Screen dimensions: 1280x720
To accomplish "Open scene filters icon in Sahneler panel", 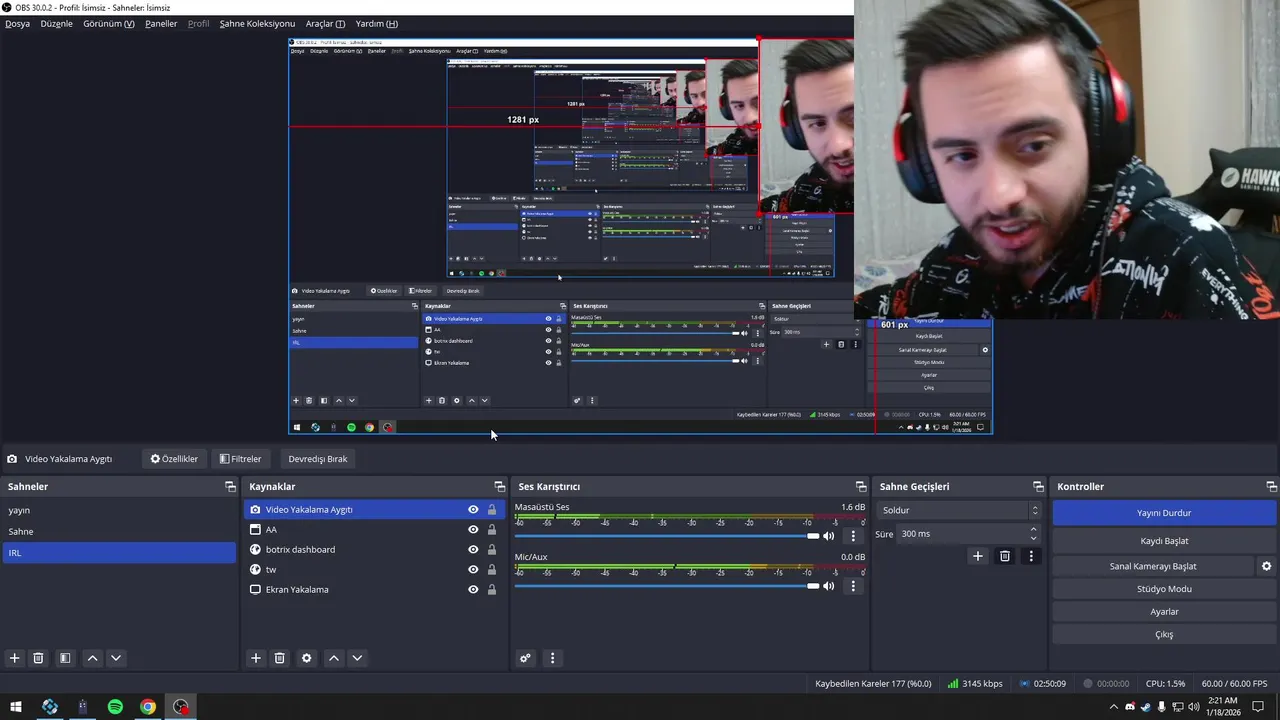I will pyautogui.click(x=65, y=658).
